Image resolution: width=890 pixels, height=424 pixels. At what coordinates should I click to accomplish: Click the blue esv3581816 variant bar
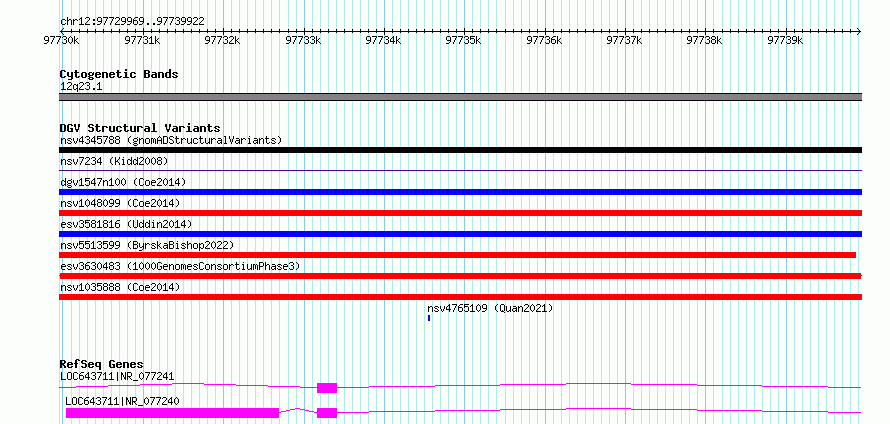tap(460, 234)
